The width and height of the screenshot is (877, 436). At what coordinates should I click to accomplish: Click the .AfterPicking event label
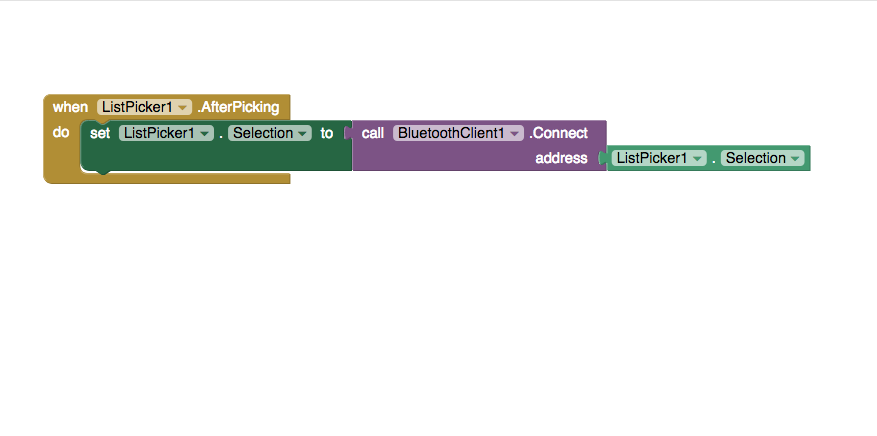pos(238,107)
